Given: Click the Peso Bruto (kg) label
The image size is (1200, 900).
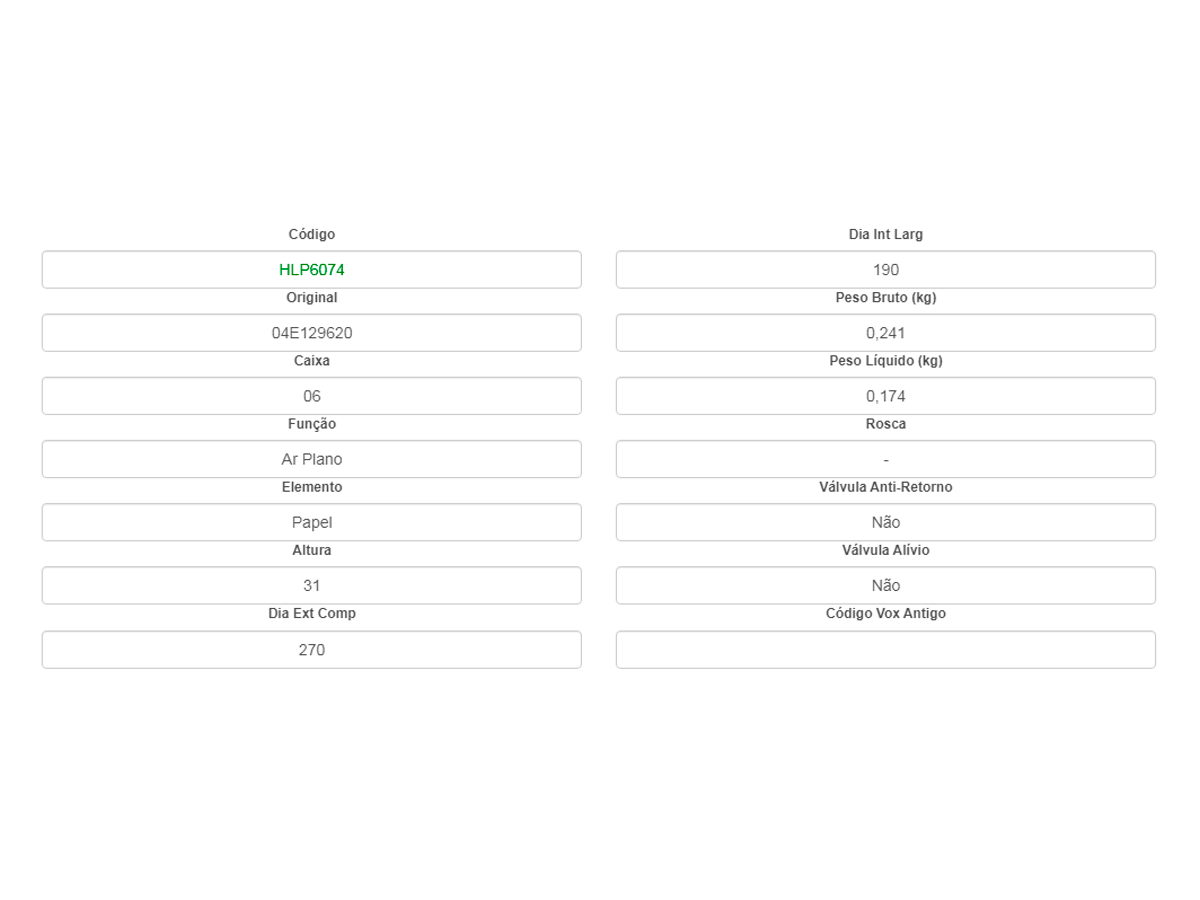Looking at the screenshot, I should click(x=886, y=297).
